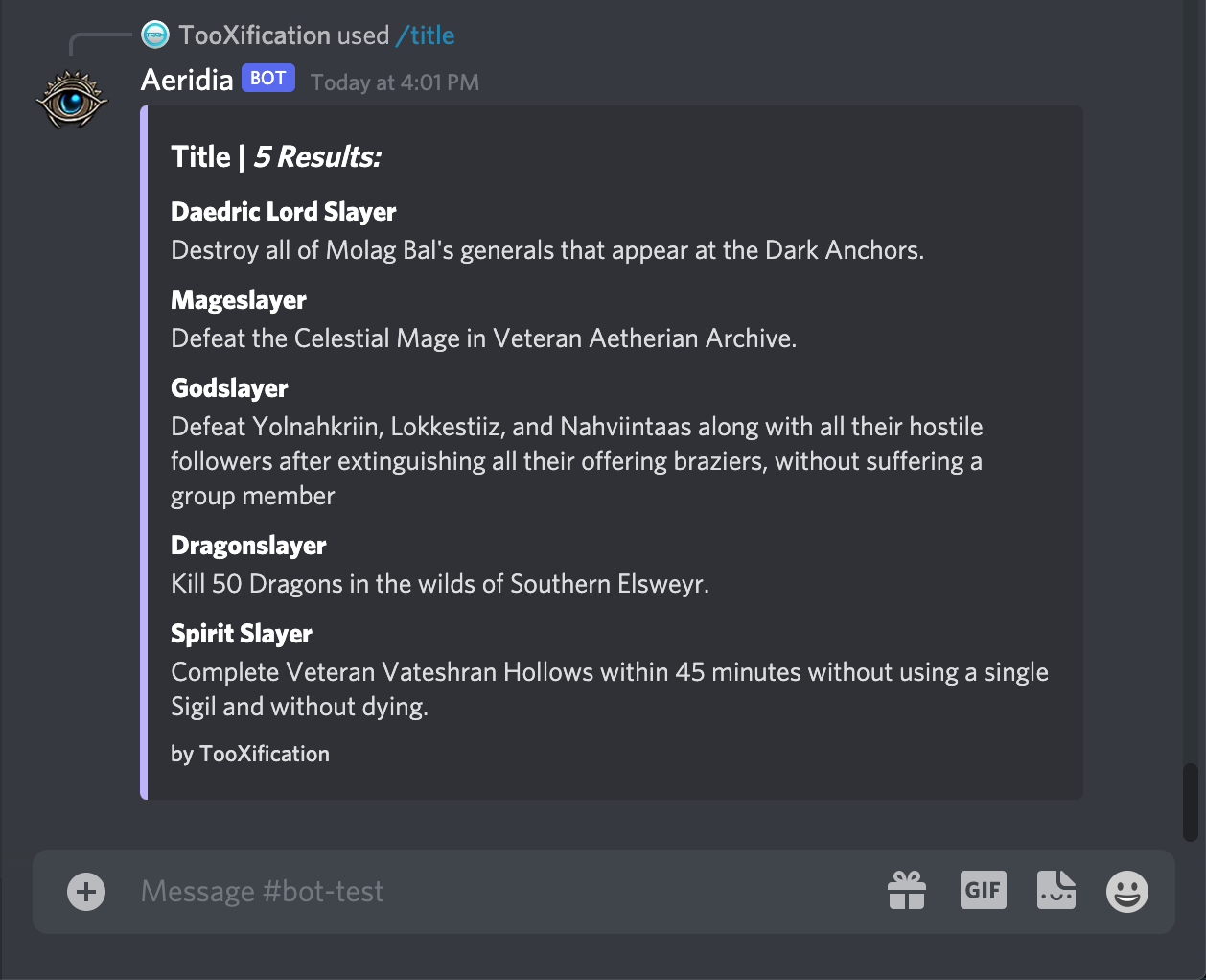Click TooXification's small avatar icon

click(155, 35)
